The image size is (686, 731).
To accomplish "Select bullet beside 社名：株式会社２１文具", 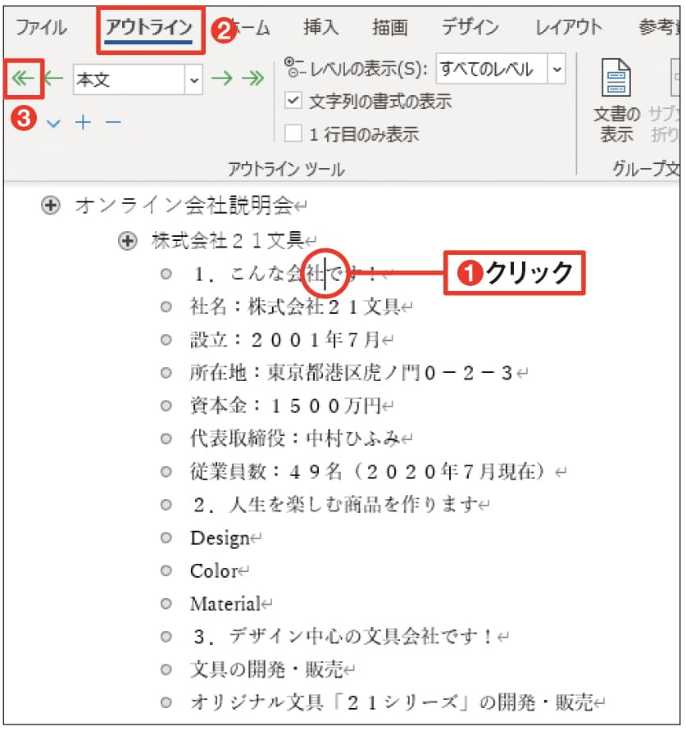I will click(x=166, y=307).
